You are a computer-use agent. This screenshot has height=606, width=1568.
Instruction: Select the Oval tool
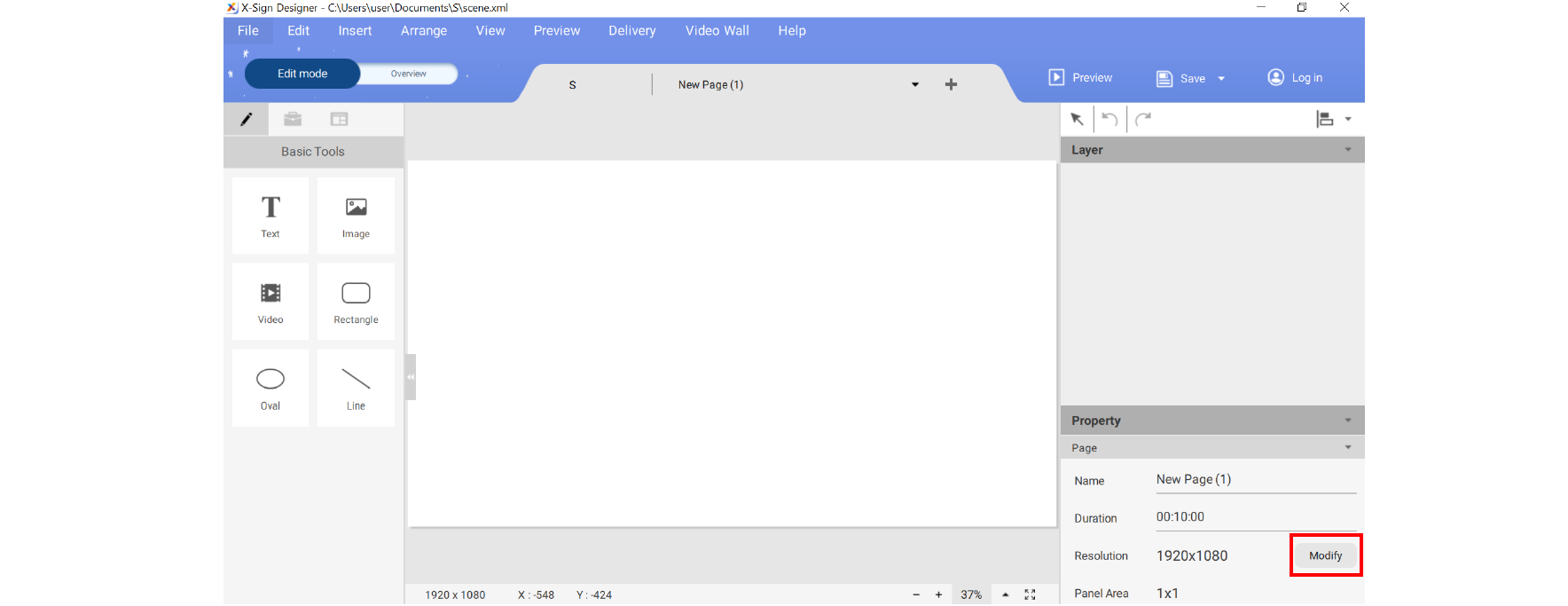tap(270, 388)
